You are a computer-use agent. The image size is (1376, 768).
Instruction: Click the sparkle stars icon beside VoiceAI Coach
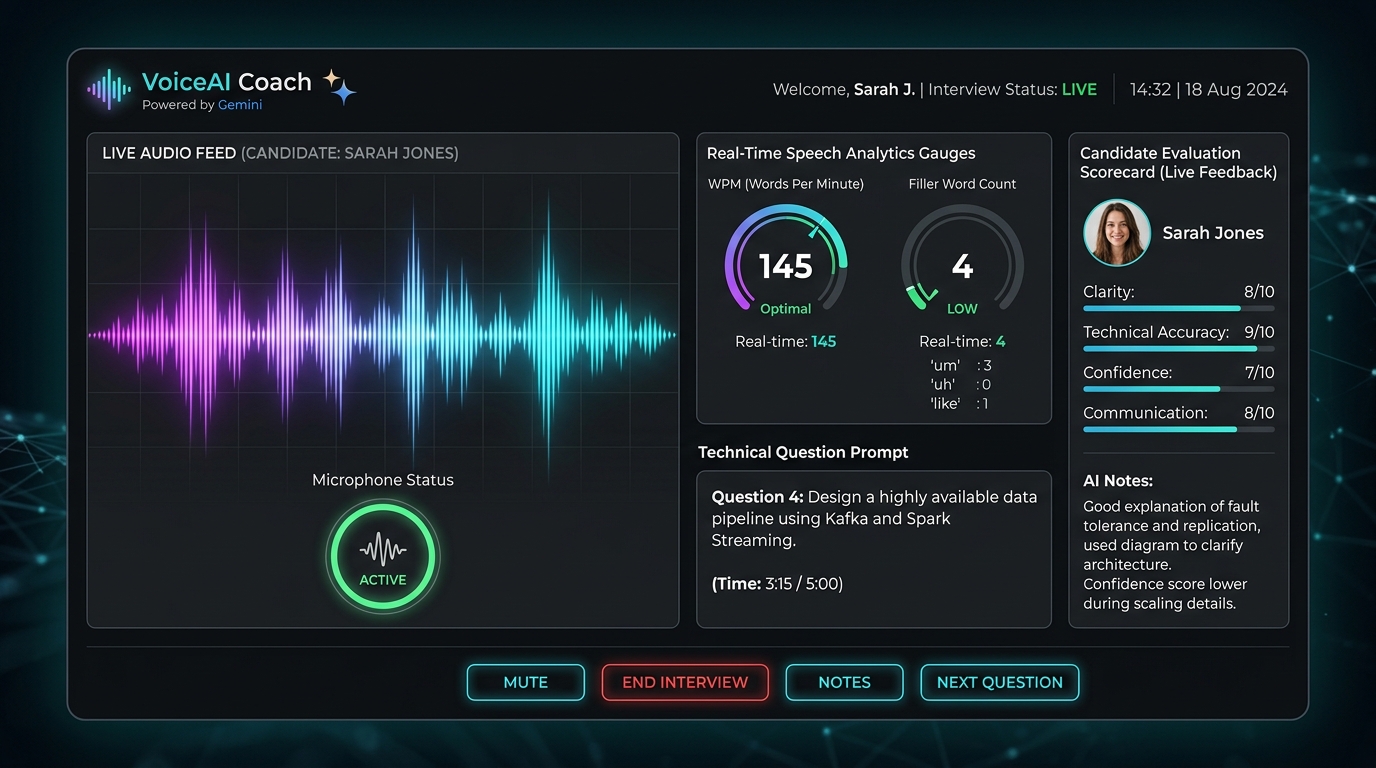tap(340, 87)
